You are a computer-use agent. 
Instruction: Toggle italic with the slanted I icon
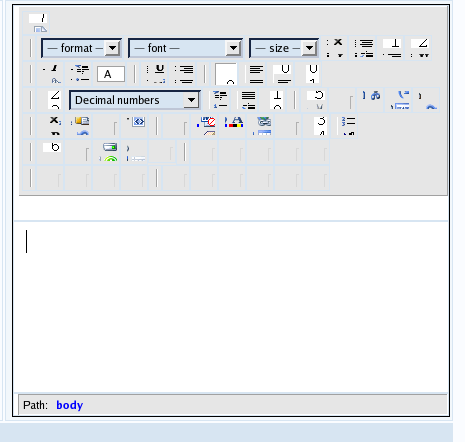point(54,69)
